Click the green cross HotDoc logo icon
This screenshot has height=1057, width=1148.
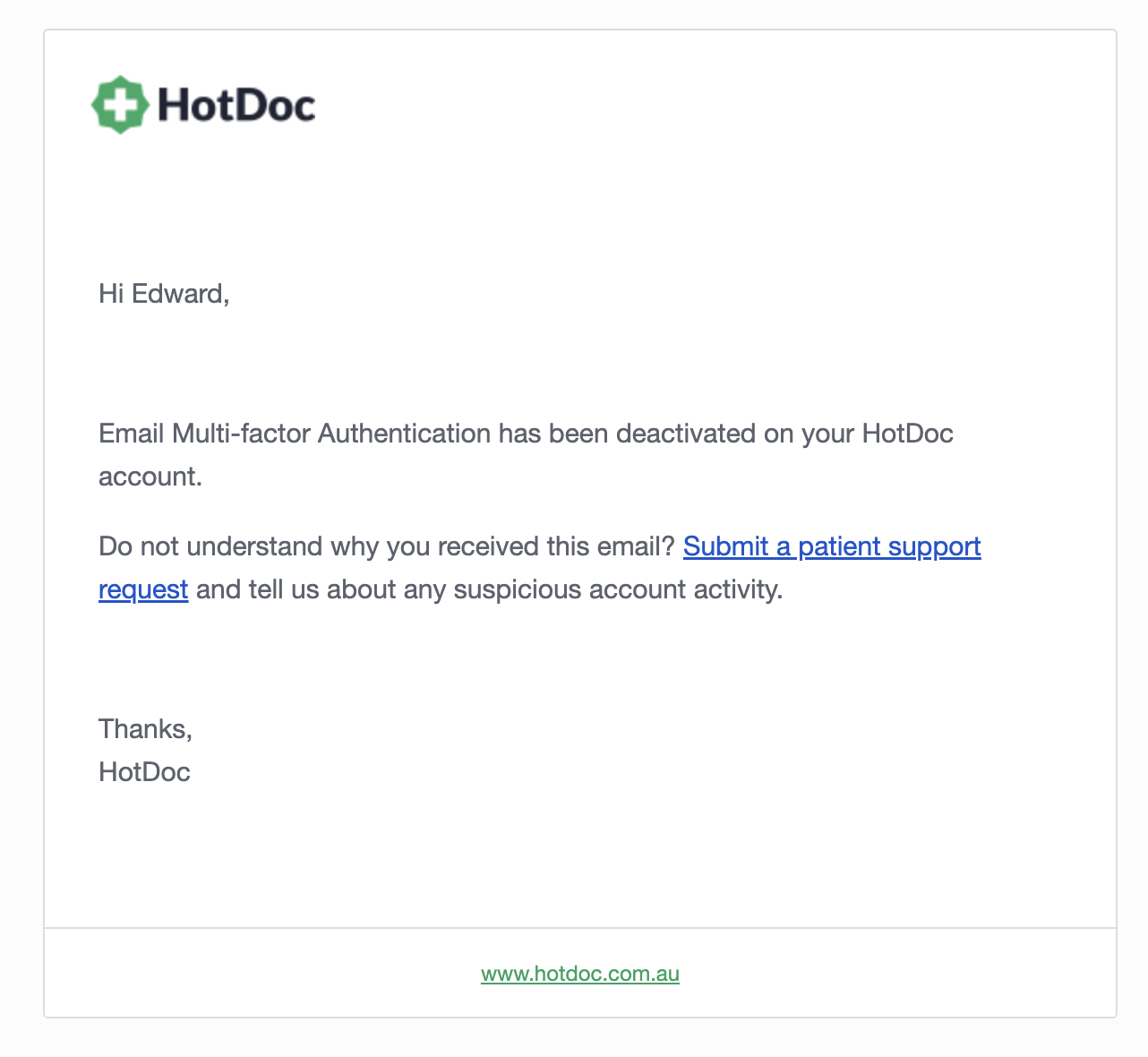tap(119, 105)
